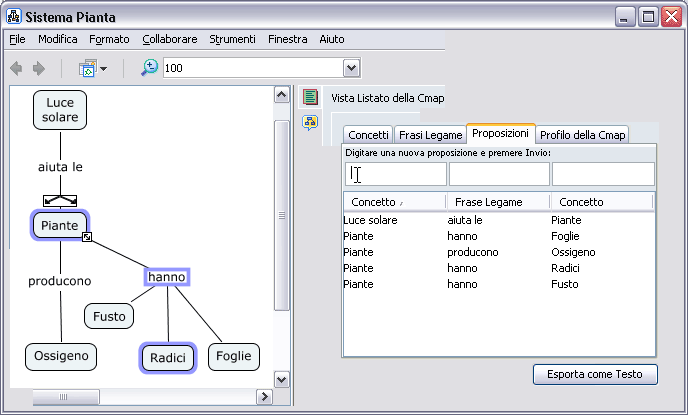The height and width of the screenshot is (415, 688).
Task: Open dropdown arrow beside views icon
Action: 103,69
